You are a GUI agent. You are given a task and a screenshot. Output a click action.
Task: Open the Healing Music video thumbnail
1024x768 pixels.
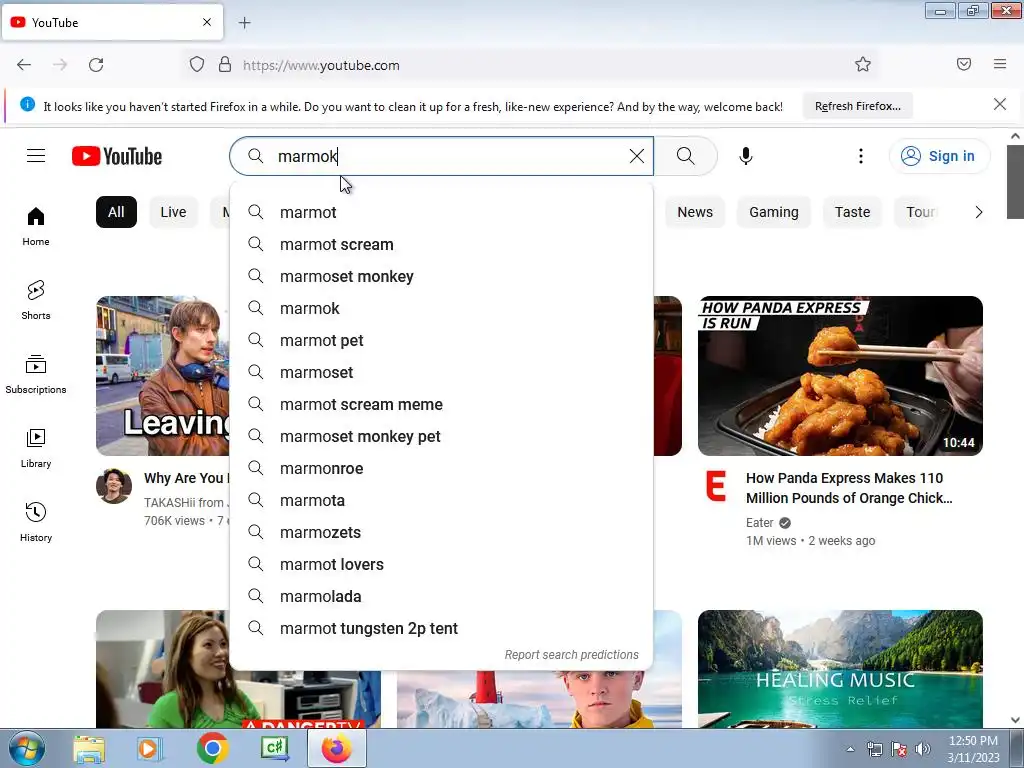coord(840,669)
